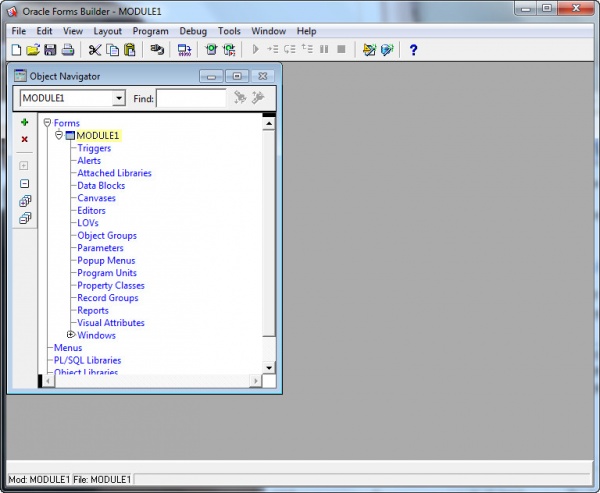Screen dimensions: 600x493
Task: Select the Triggers tree node
Action: (x=94, y=148)
